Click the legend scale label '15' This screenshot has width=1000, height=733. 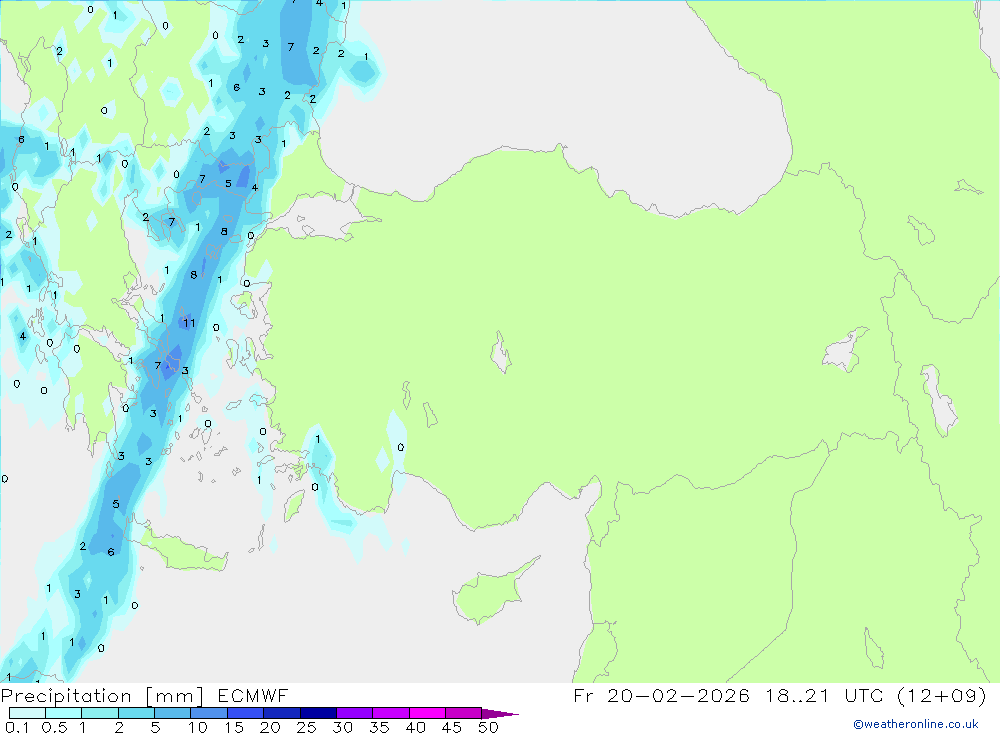coord(233,727)
